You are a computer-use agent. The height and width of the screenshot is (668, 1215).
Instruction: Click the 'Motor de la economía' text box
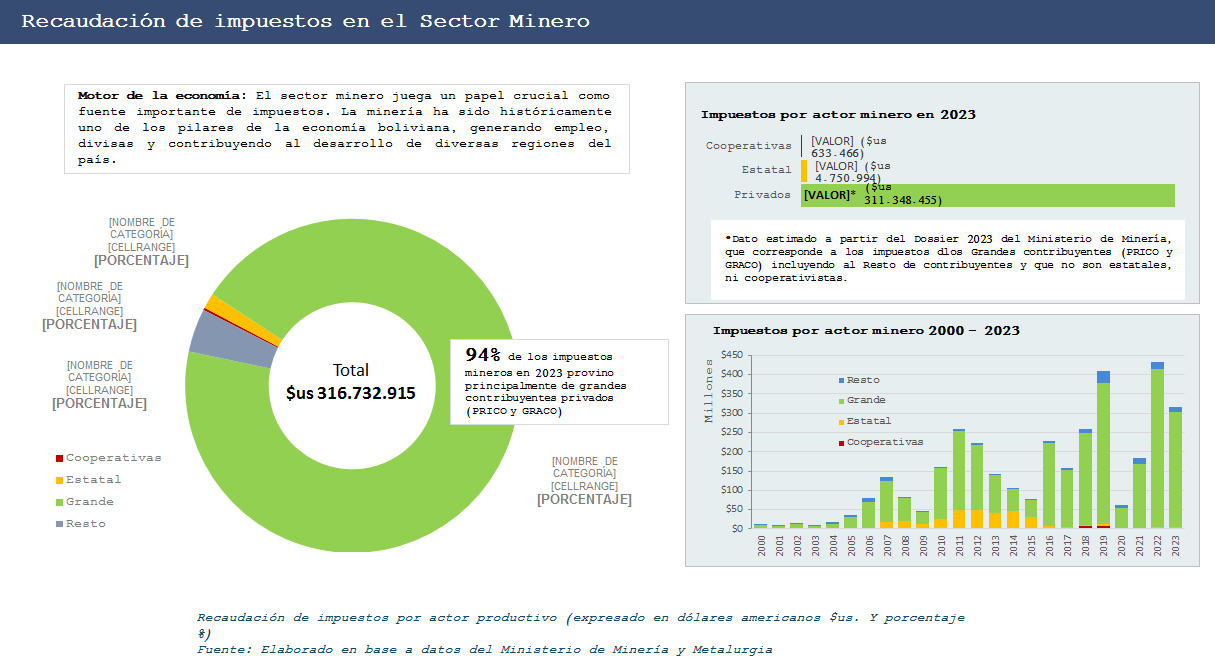(346, 128)
